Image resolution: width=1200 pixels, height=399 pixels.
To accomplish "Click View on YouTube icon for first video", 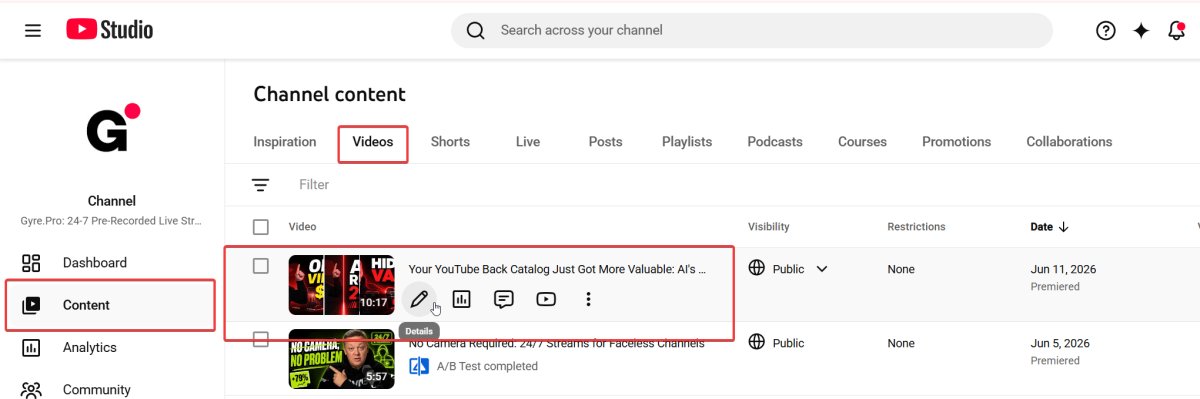I will pyautogui.click(x=546, y=299).
